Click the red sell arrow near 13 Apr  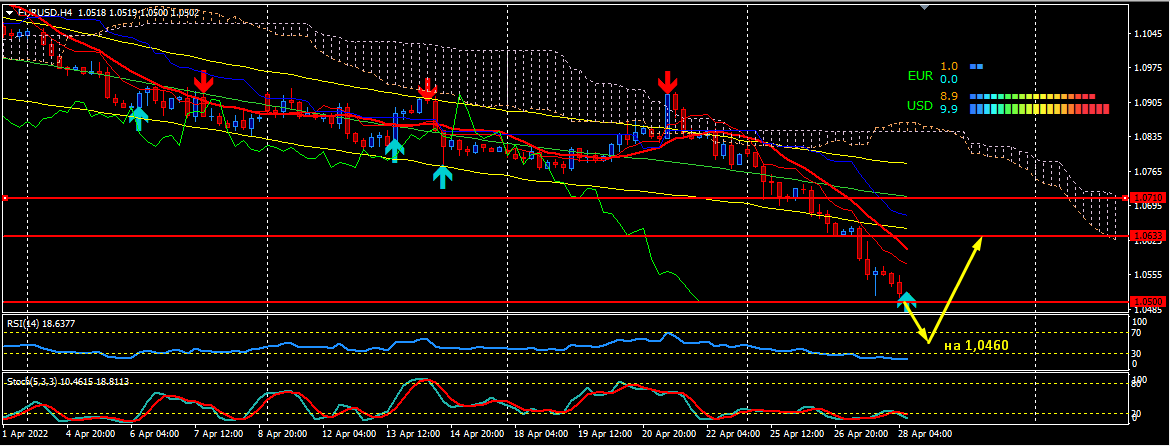click(x=427, y=88)
